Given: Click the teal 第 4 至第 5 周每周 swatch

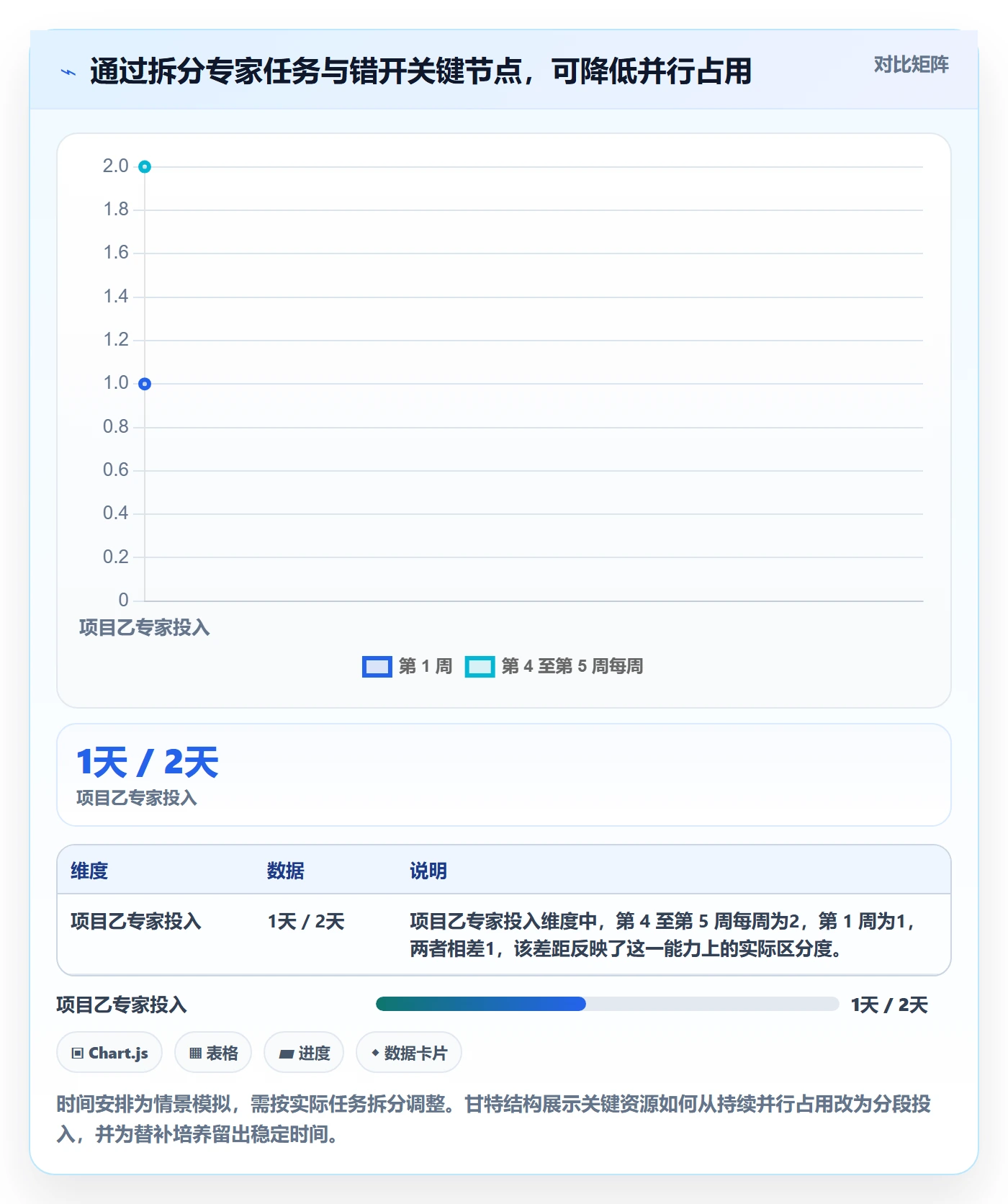Looking at the screenshot, I should (480, 667).
